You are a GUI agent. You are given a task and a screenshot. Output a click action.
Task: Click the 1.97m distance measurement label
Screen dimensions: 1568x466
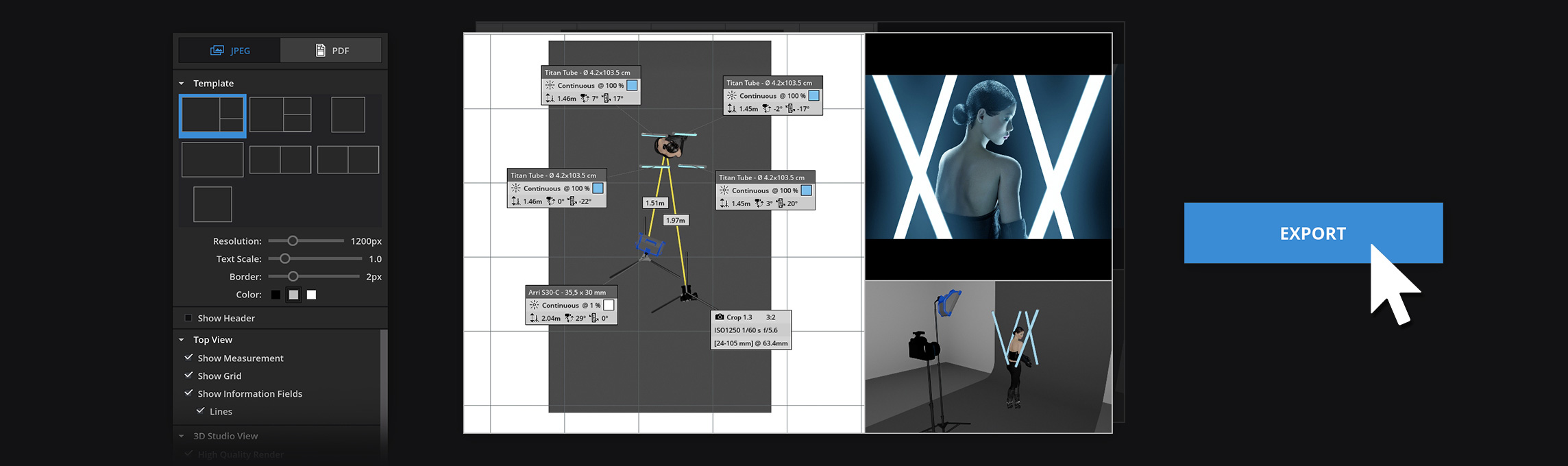[676, 220]
